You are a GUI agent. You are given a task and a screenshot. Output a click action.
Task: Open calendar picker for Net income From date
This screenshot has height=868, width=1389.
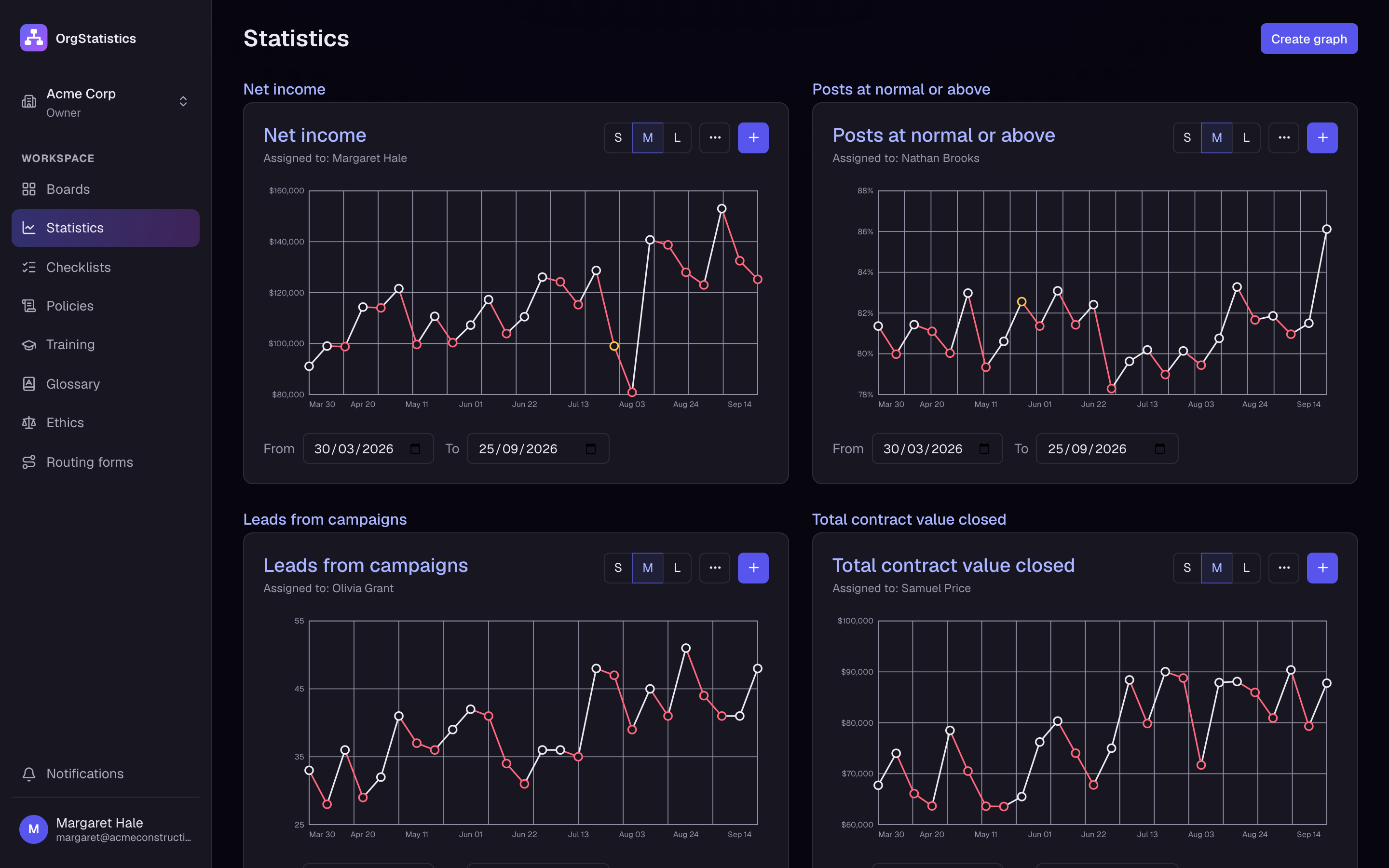tap(415, 449)
